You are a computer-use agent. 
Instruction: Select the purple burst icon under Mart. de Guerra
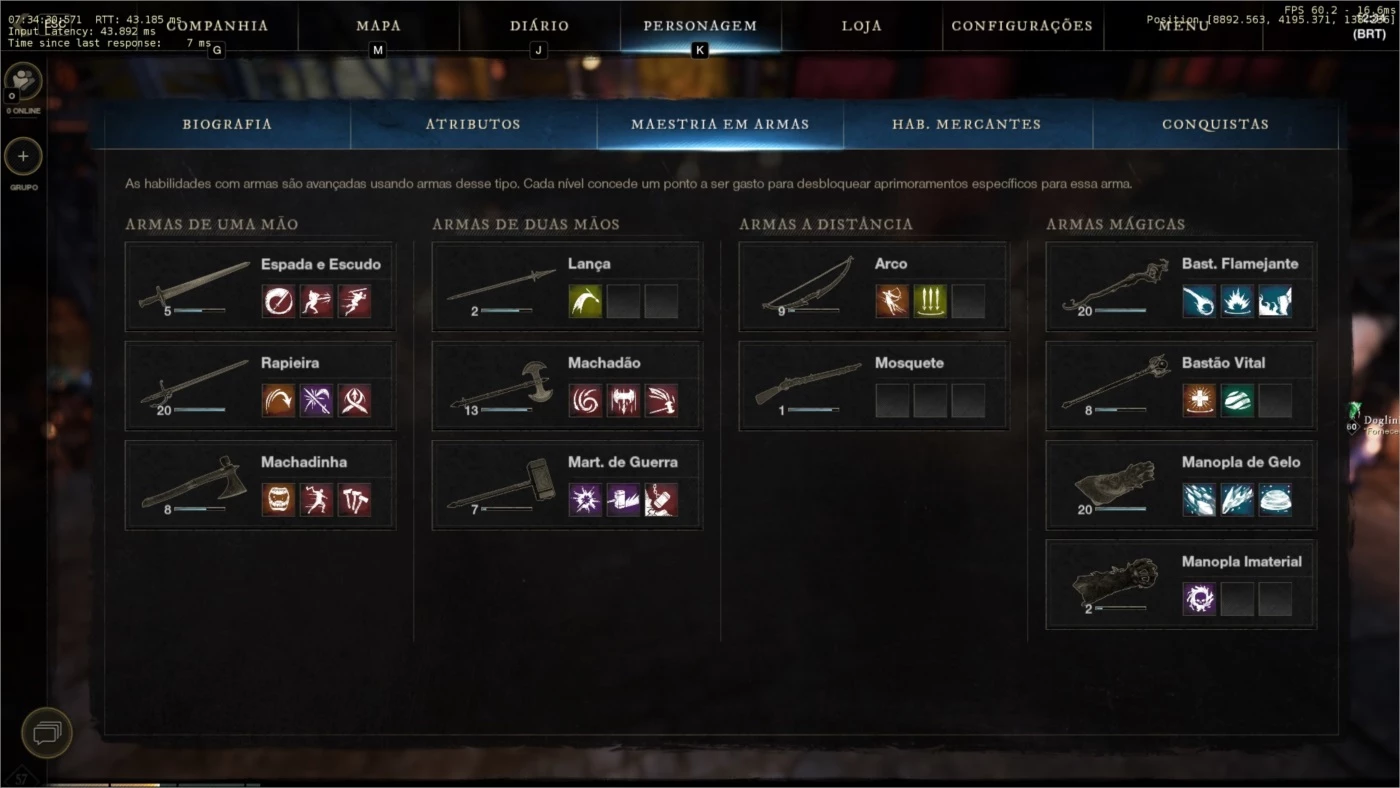point(586,499)
